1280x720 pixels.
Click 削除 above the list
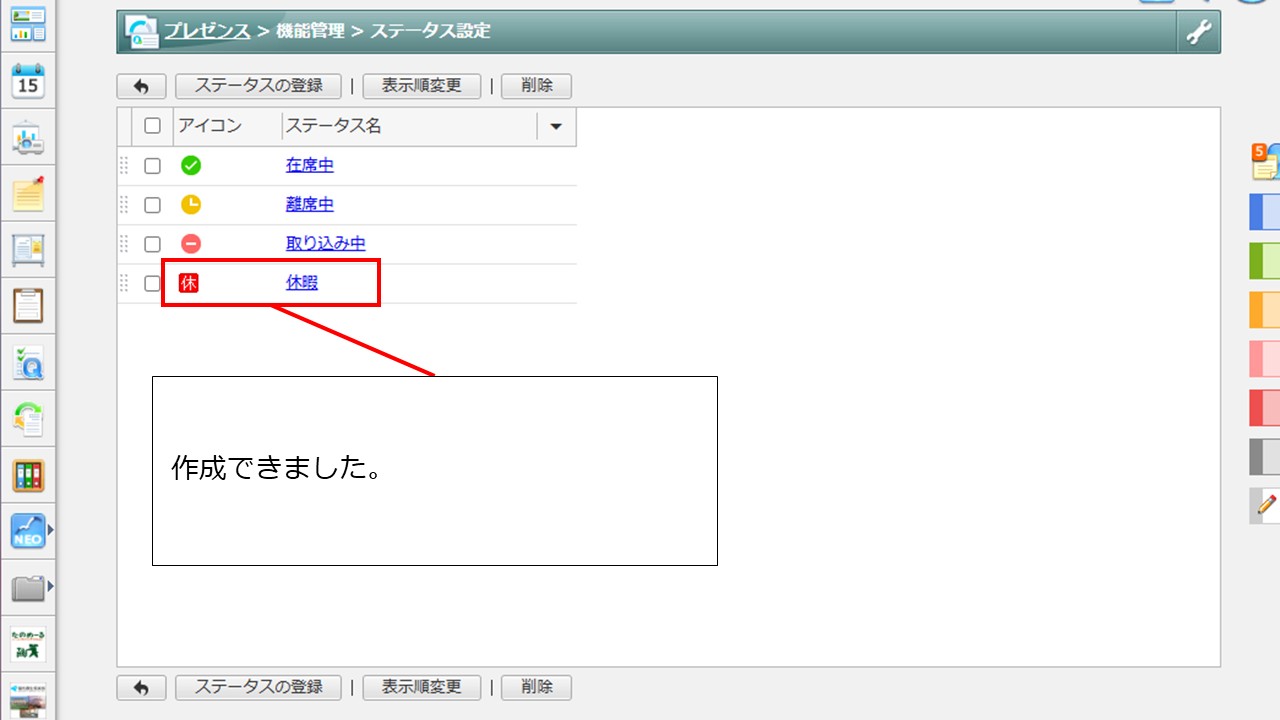pyautogui.click(x=536, y=86)
